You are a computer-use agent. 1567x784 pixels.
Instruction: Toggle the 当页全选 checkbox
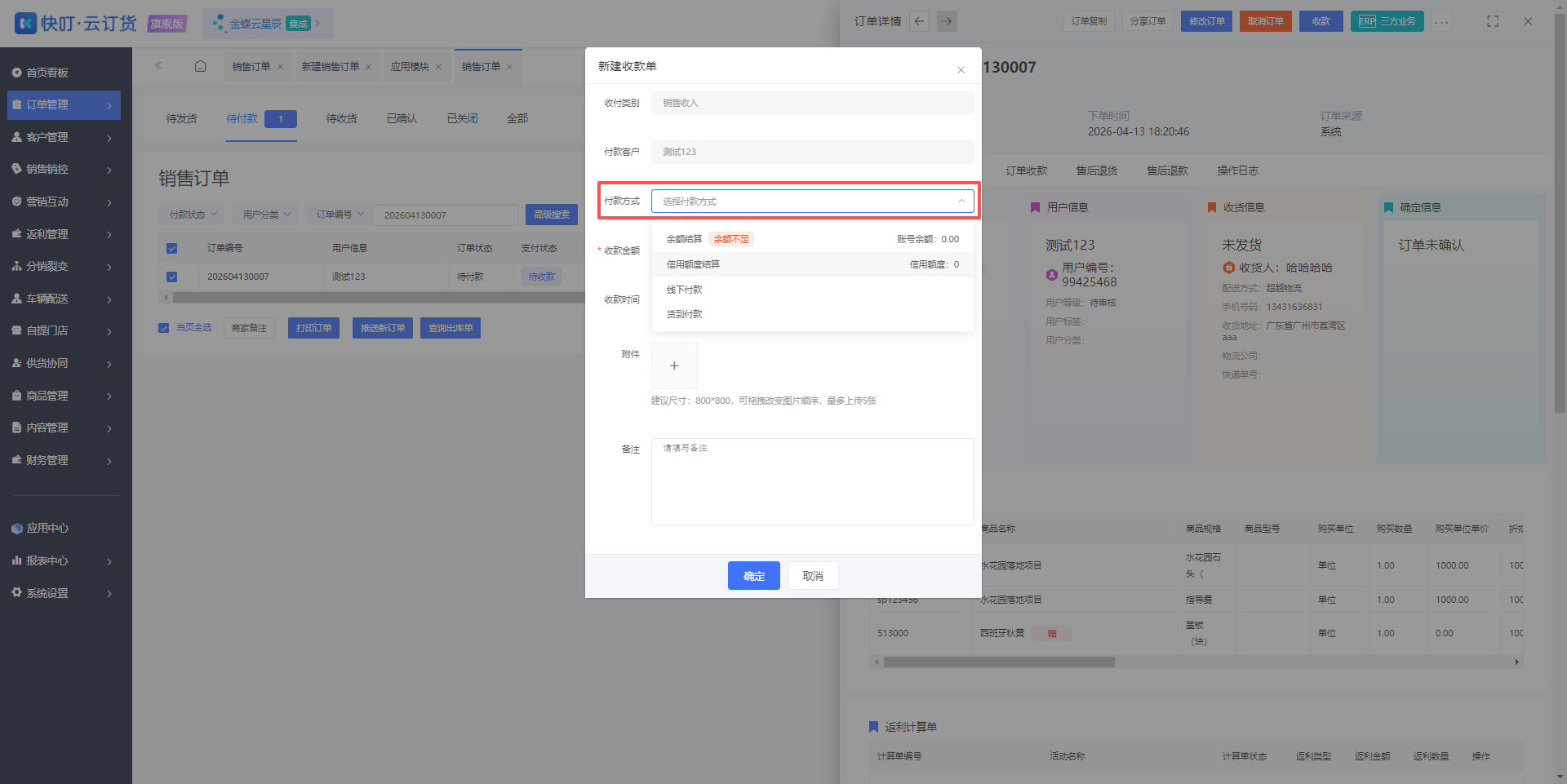pos(163,328)
